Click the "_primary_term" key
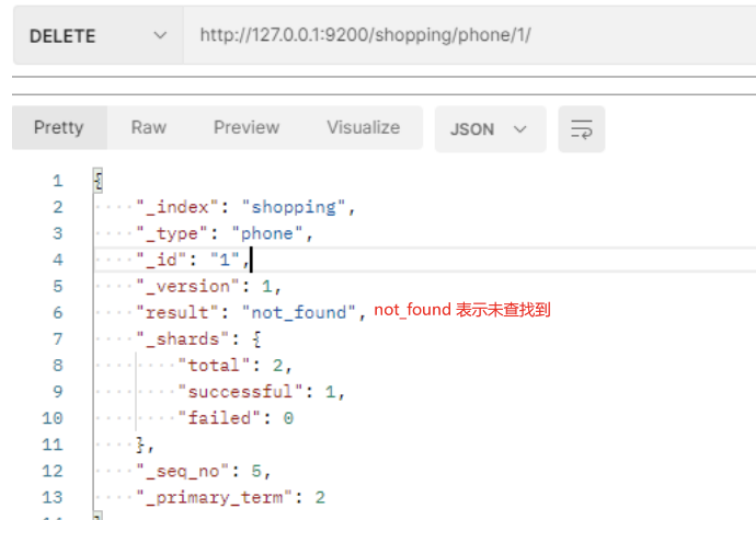This screenshot has width=756, height=540. point(209,497)
